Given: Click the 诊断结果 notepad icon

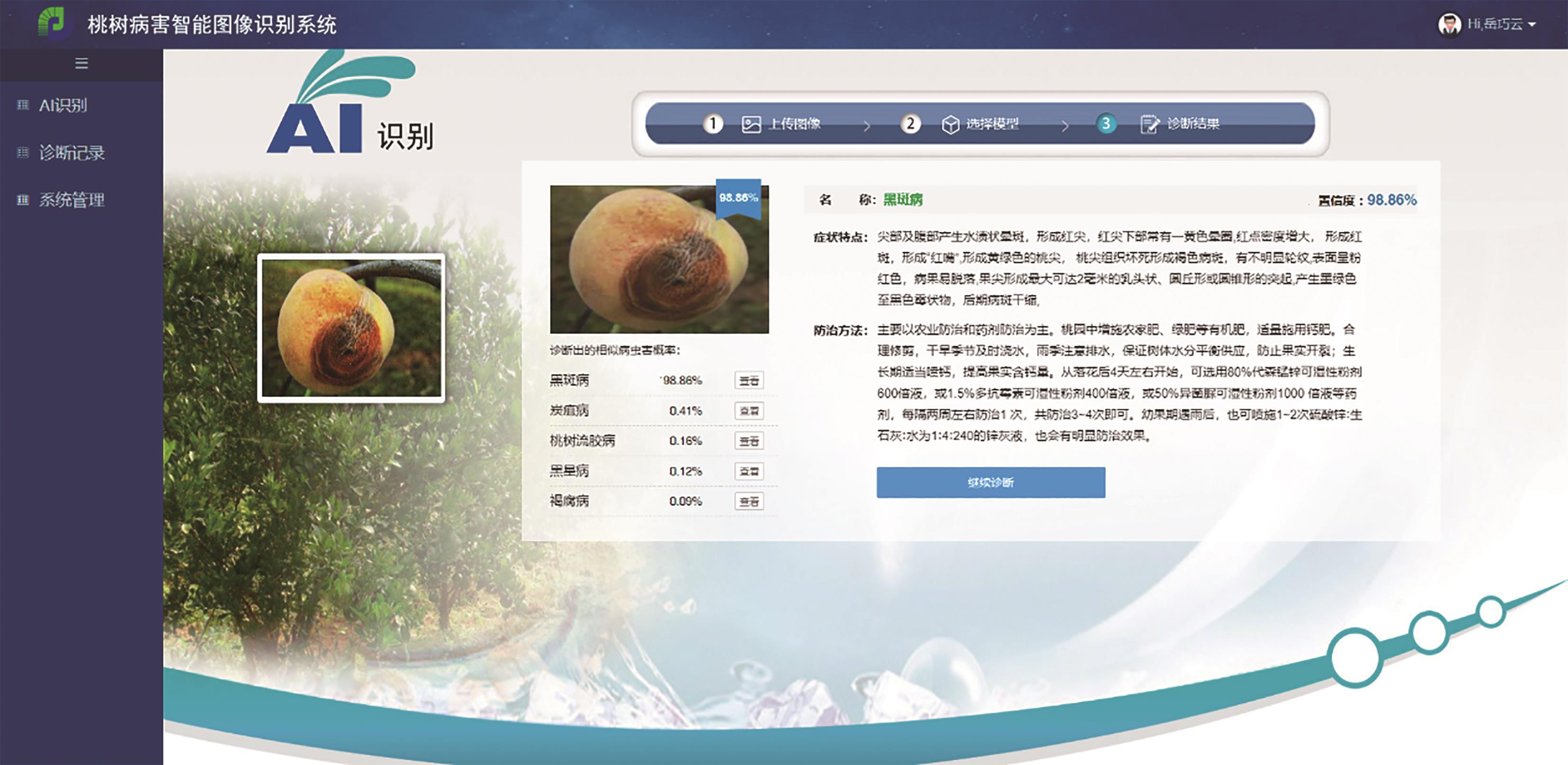Looking at the screenshot, I should [1149, 124].
